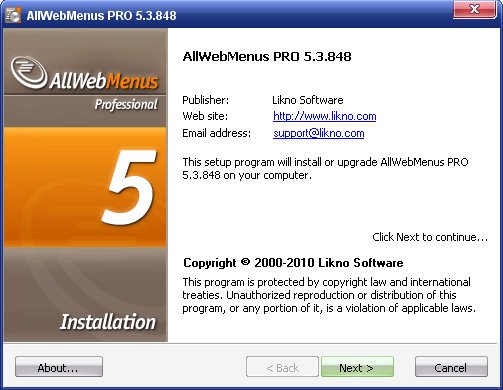Click the copyright law warning paragraph
Screen dimensions: 503x390
[x=329, y=295]
